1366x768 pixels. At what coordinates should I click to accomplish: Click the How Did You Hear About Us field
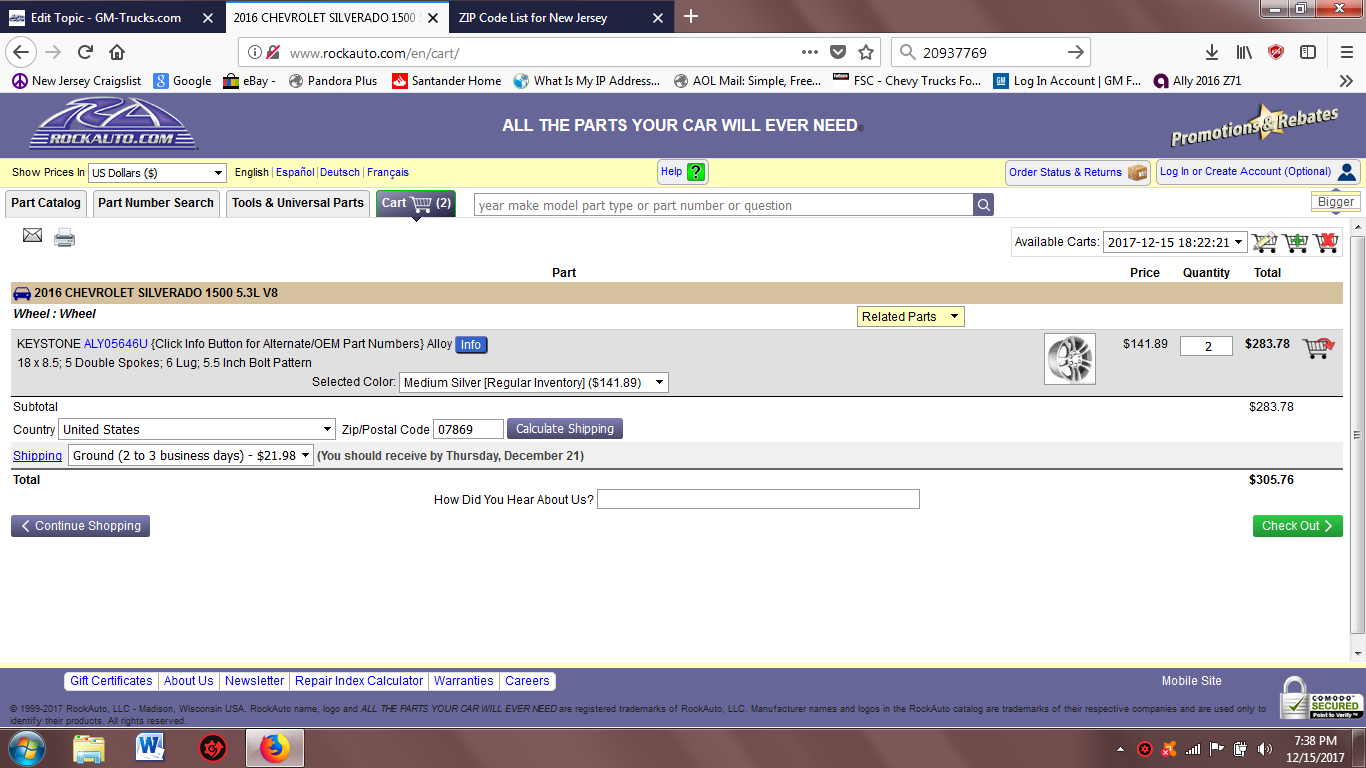[758, 499]
